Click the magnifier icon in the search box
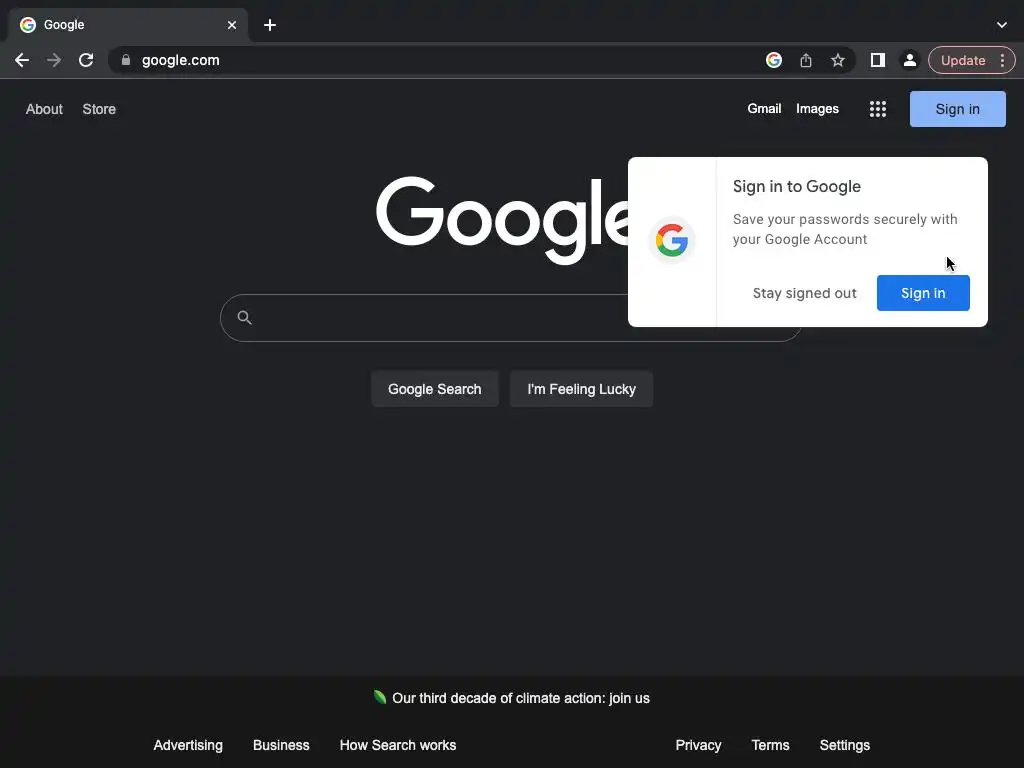The width and height of the screenshot is (1024, 768). [244, 317]
